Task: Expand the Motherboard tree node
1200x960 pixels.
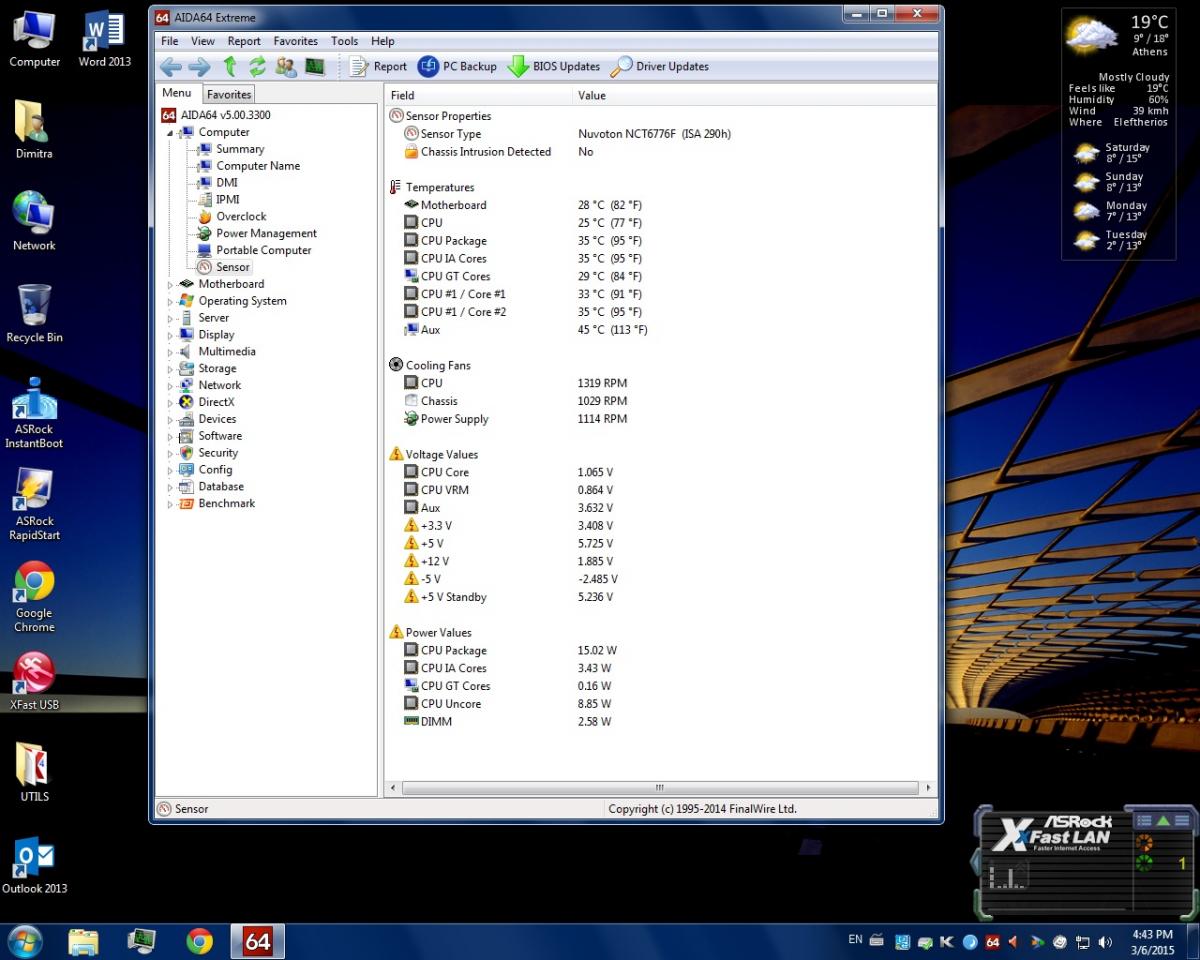Action: pyautogui.click(x=171, y=284)
